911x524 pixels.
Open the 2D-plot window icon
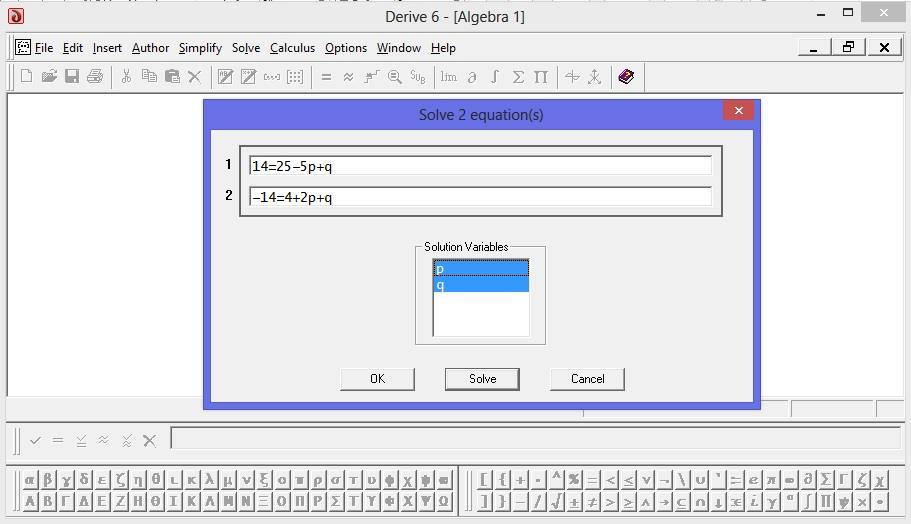[x=572, y=77]
